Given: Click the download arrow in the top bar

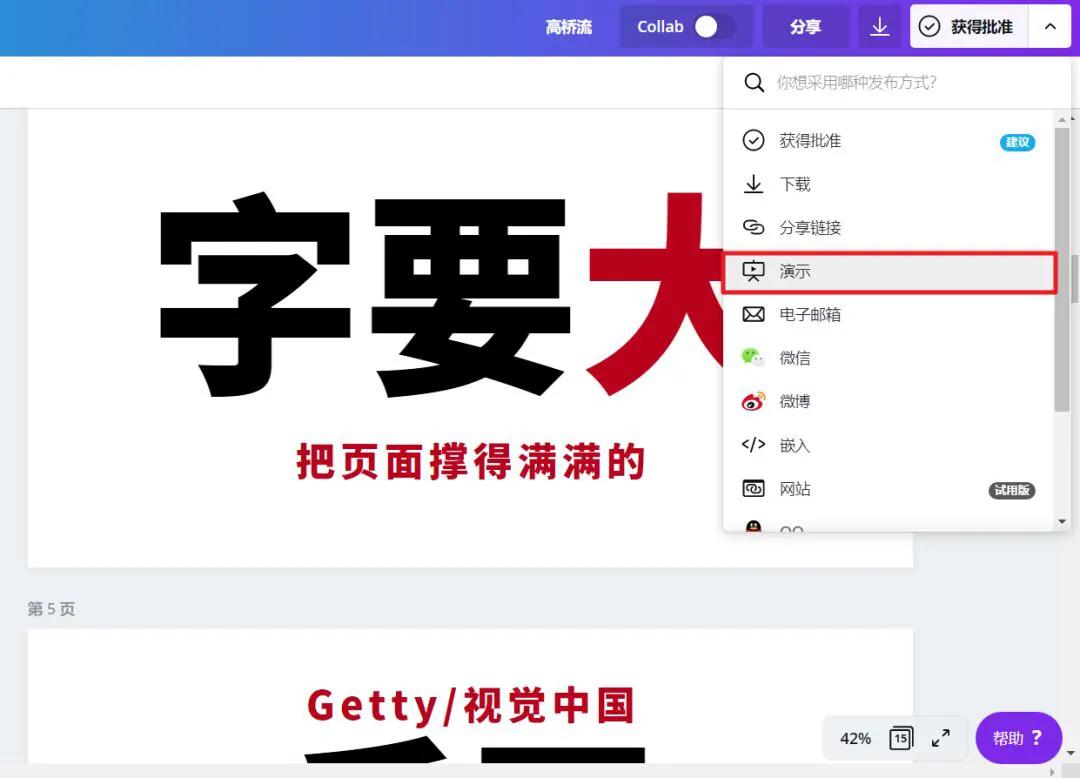Looking at the screenshot, I should pyautogui.click(x=880, y=27).
